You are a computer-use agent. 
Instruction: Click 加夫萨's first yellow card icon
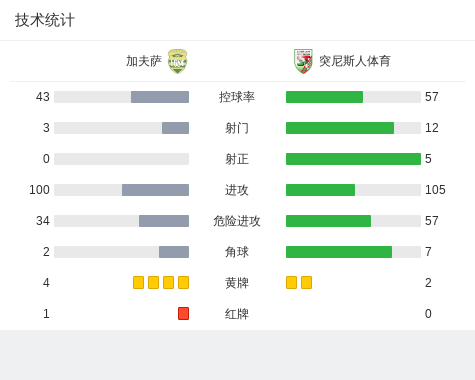click(138, 282)
